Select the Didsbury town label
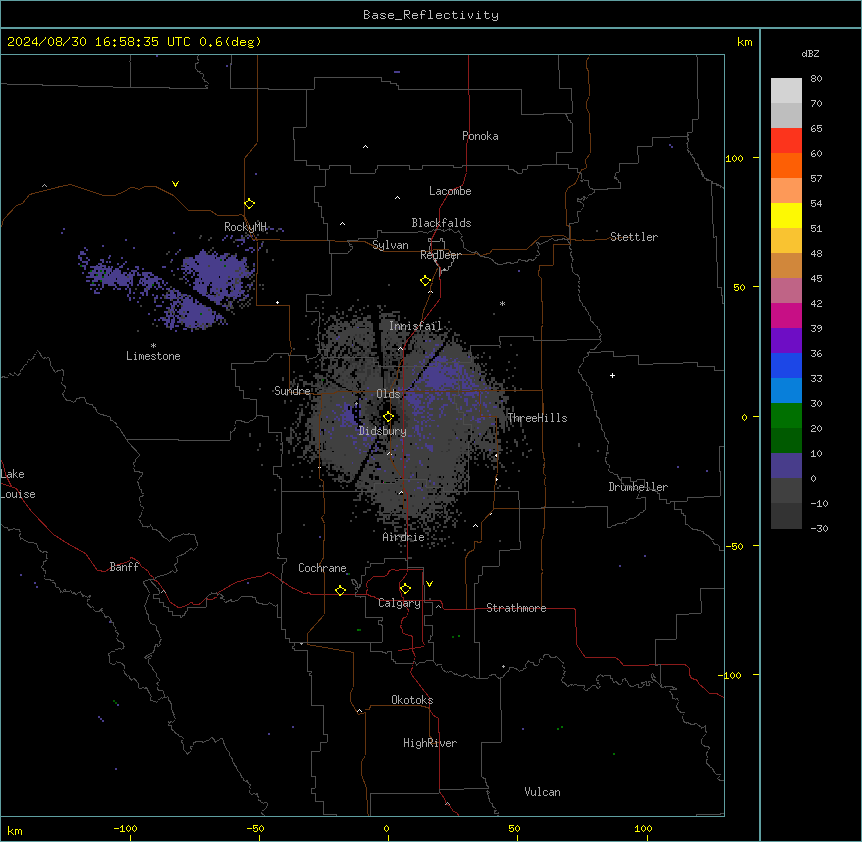 pyautogui.click(x=383, y=431)
